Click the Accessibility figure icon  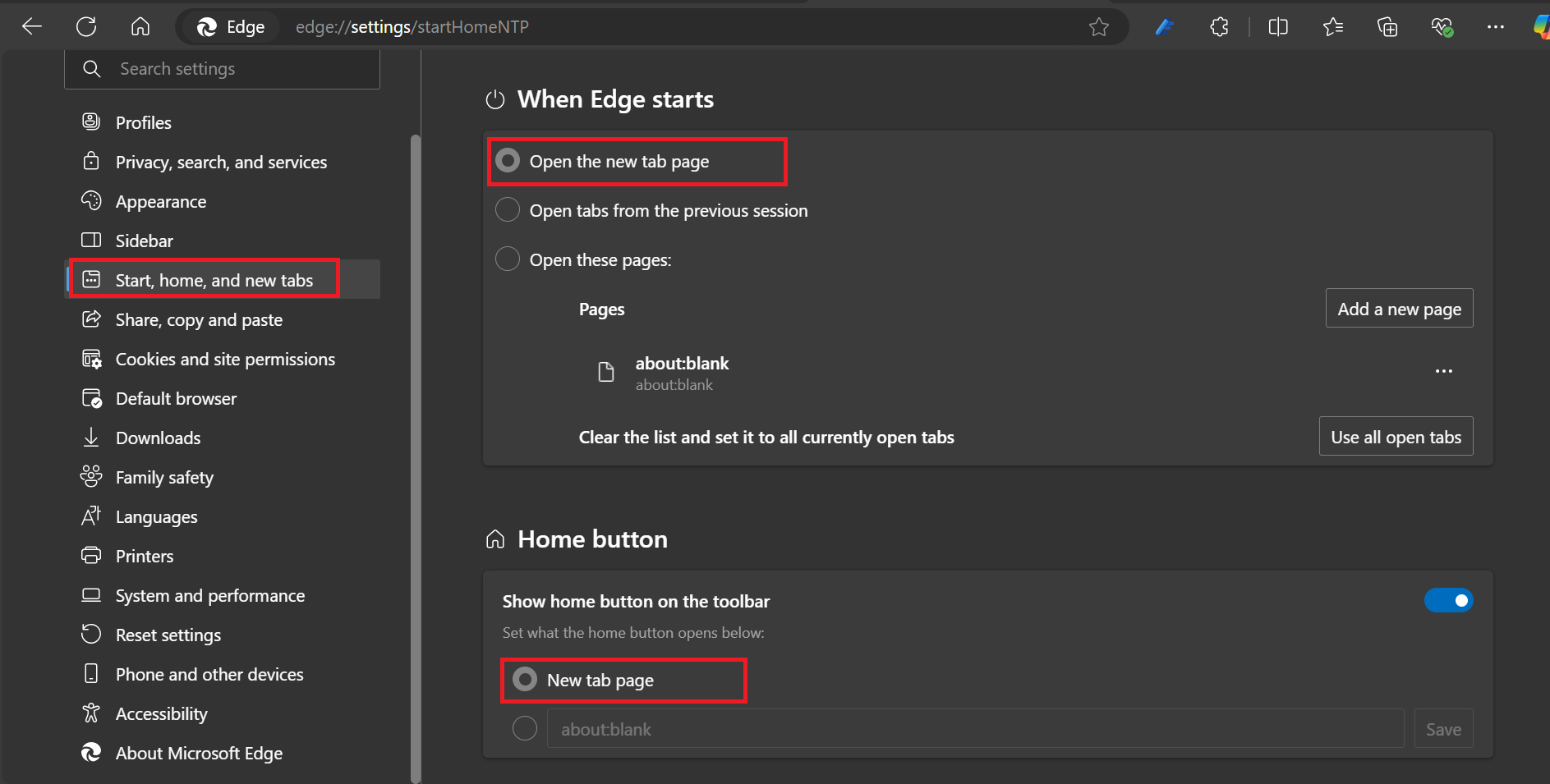tap(91, 713)
